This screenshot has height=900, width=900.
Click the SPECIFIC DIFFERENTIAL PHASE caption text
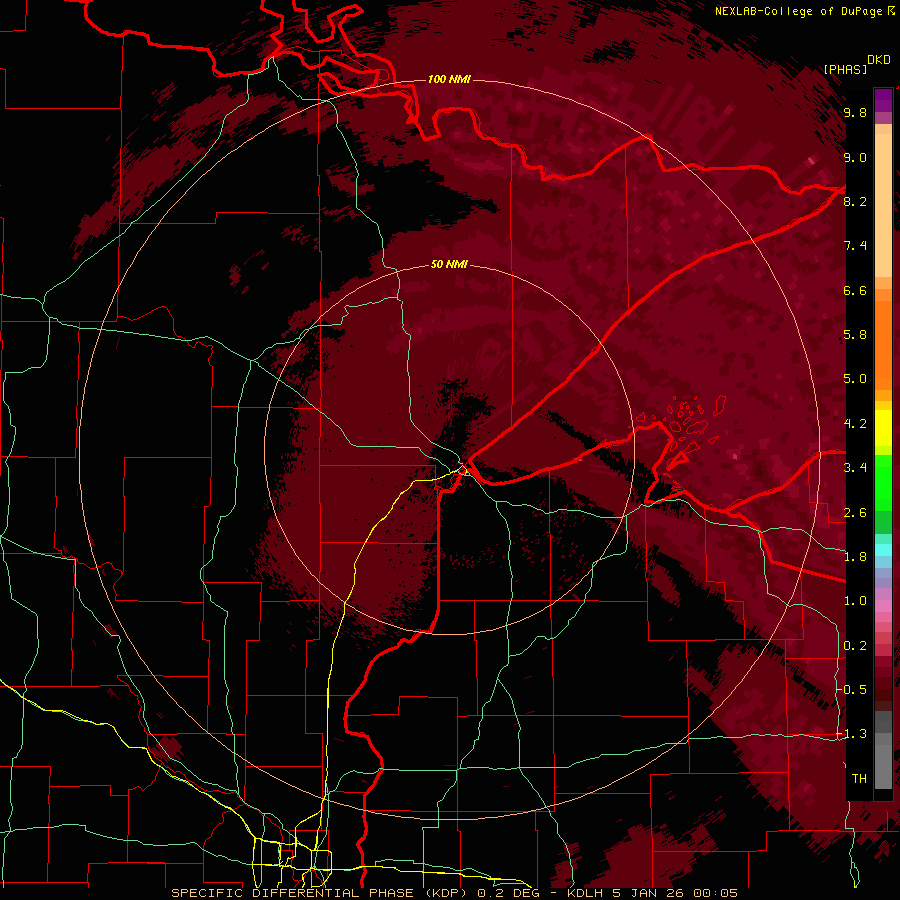[292, 893]
